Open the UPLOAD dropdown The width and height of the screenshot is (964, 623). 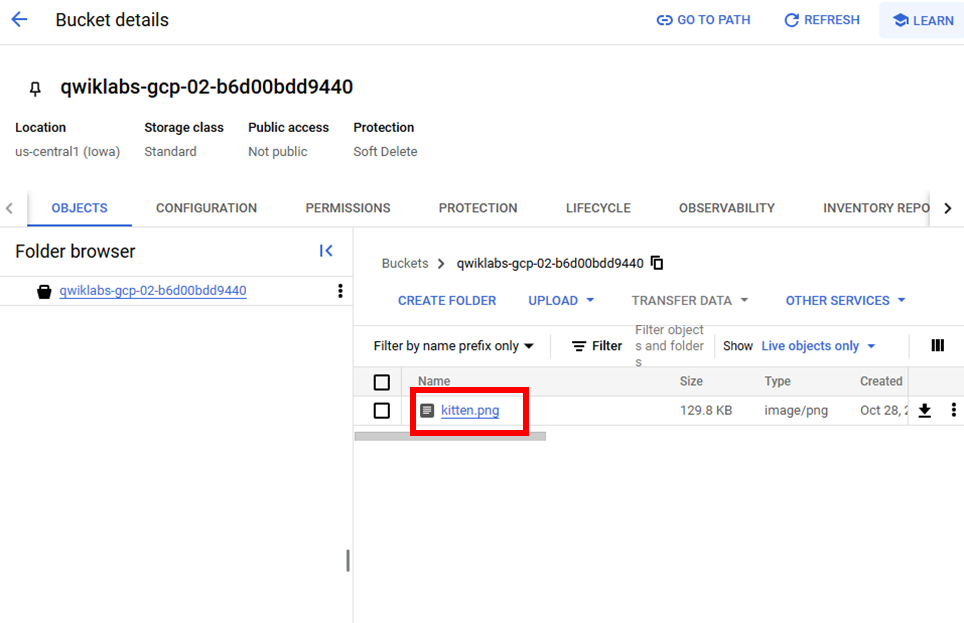tap(561, 301)
